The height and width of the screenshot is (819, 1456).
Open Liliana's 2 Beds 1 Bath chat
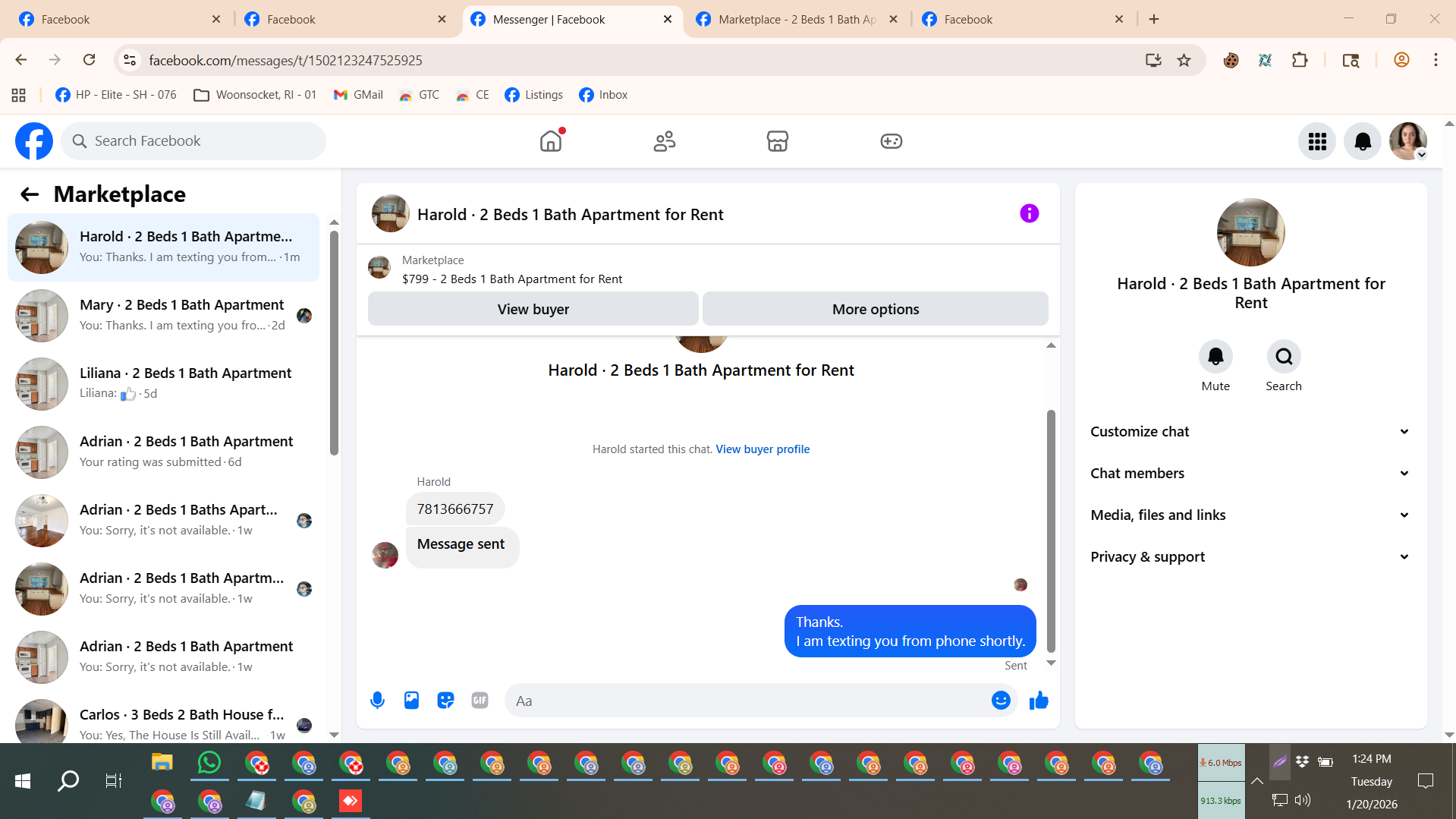(x=163, y=384)
